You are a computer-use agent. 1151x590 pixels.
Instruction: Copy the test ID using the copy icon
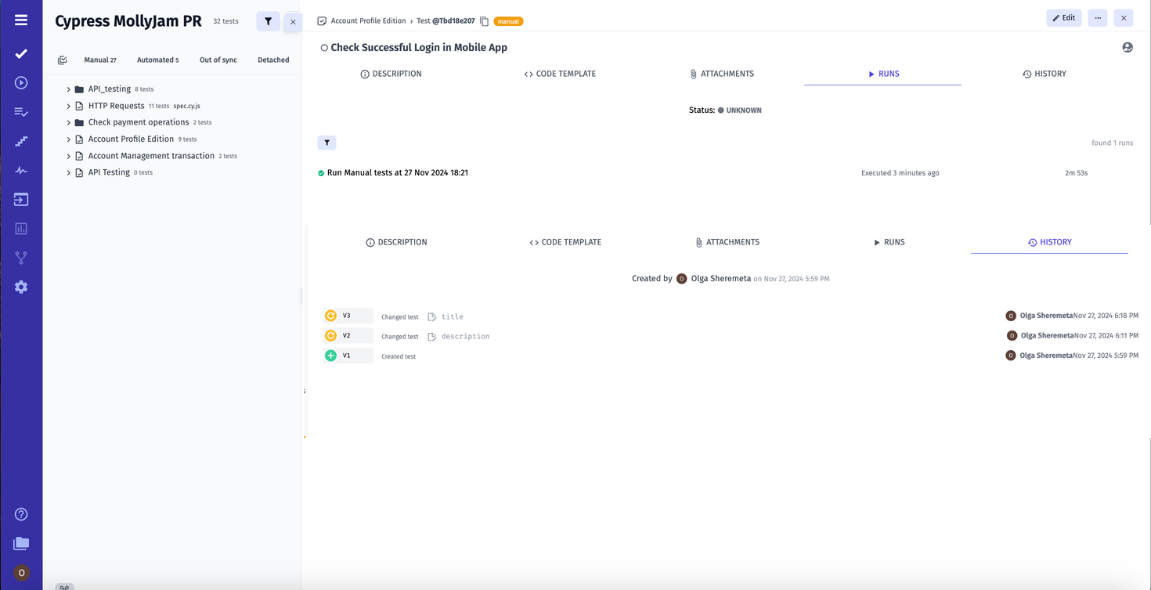point(485,18)
